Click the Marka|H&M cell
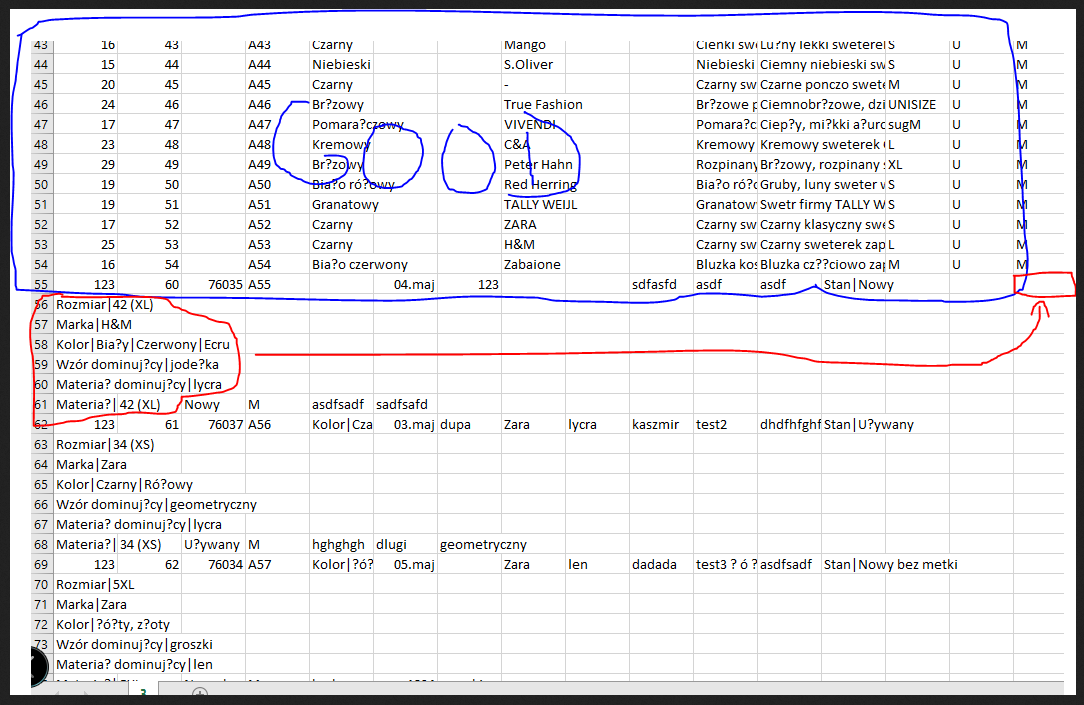The height and width of the screenshot is (705, 1084). tap(94, 325)
